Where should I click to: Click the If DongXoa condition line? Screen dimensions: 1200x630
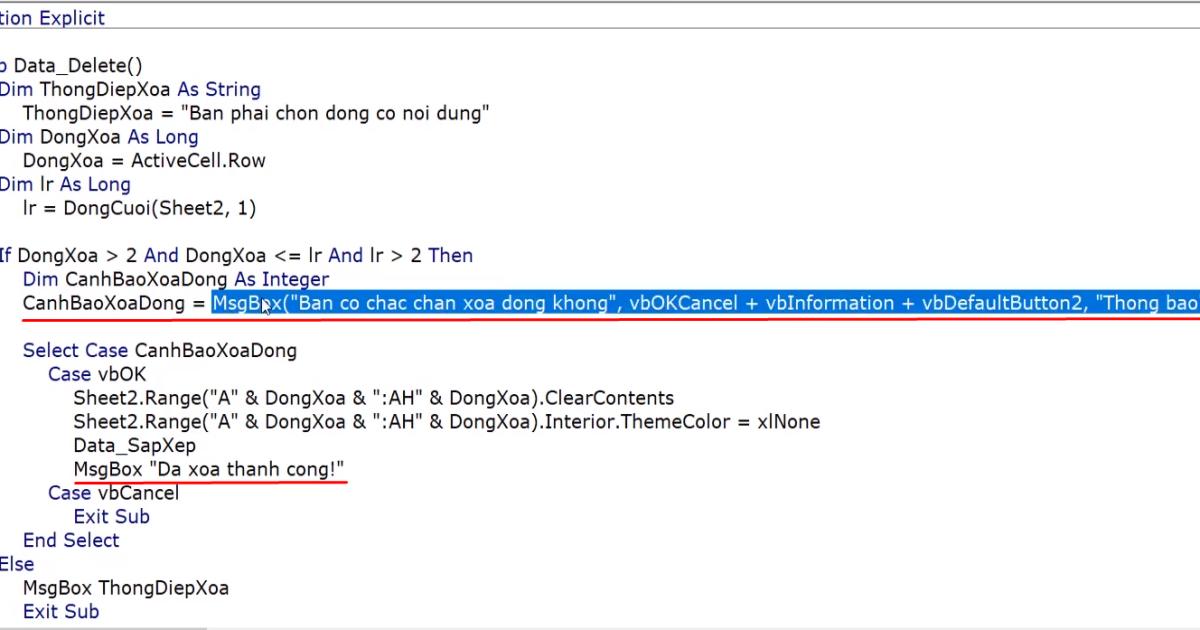point(235,255)
